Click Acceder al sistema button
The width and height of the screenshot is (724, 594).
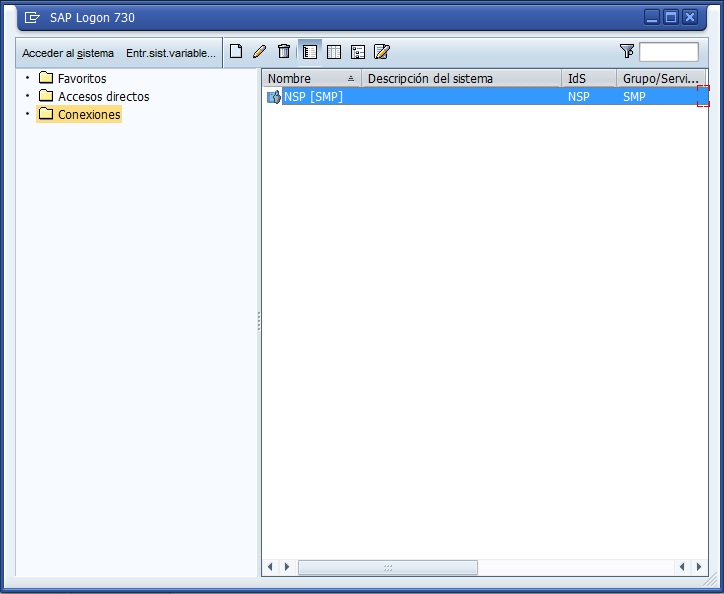[68, 54]
